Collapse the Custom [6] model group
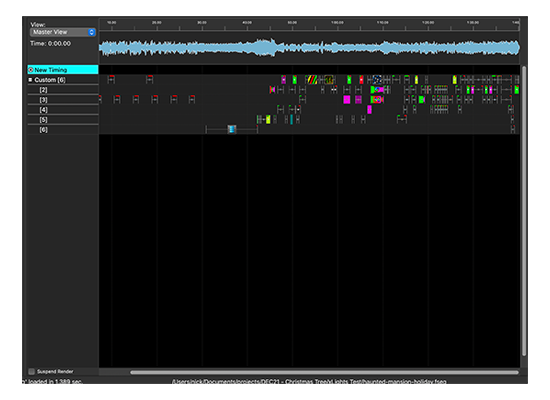Screen dimensions: 550x400 click(x=31, y=80)
